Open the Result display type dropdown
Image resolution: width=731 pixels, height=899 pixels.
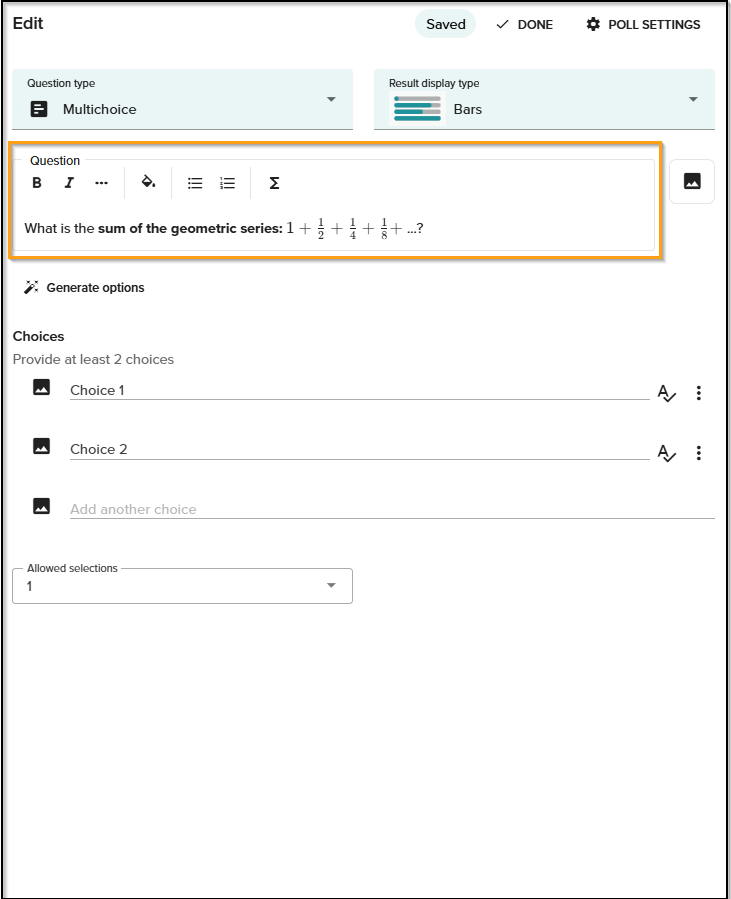coord(544,100)
